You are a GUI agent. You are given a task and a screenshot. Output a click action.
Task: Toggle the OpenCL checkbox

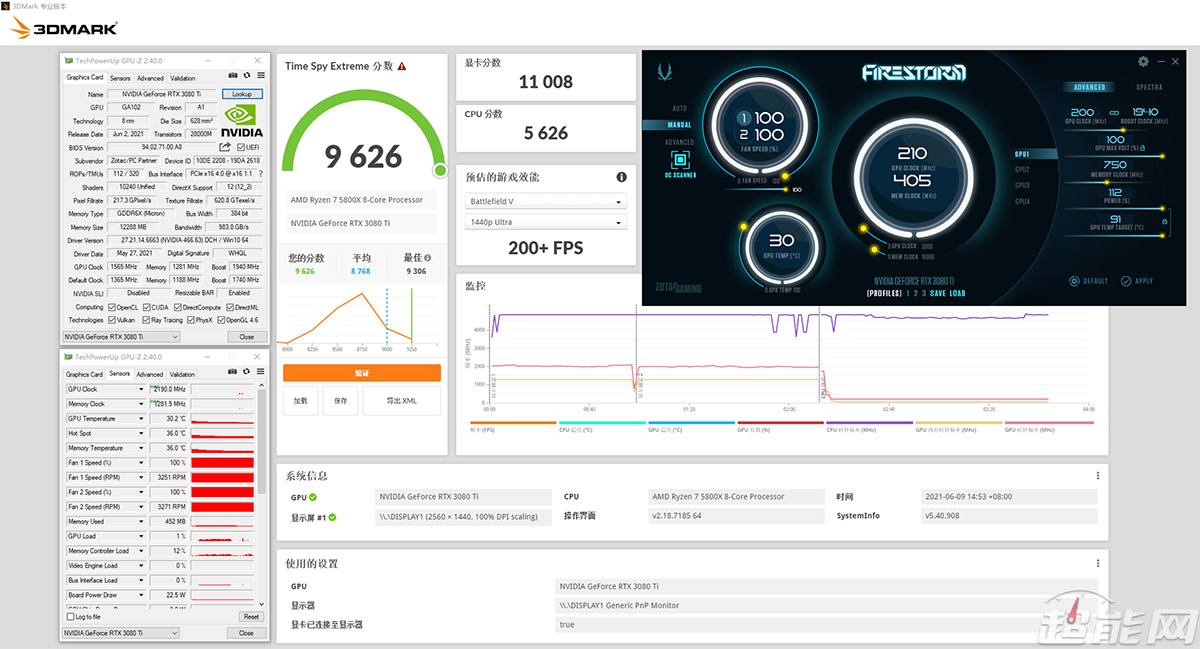click(x=112, y=307)
